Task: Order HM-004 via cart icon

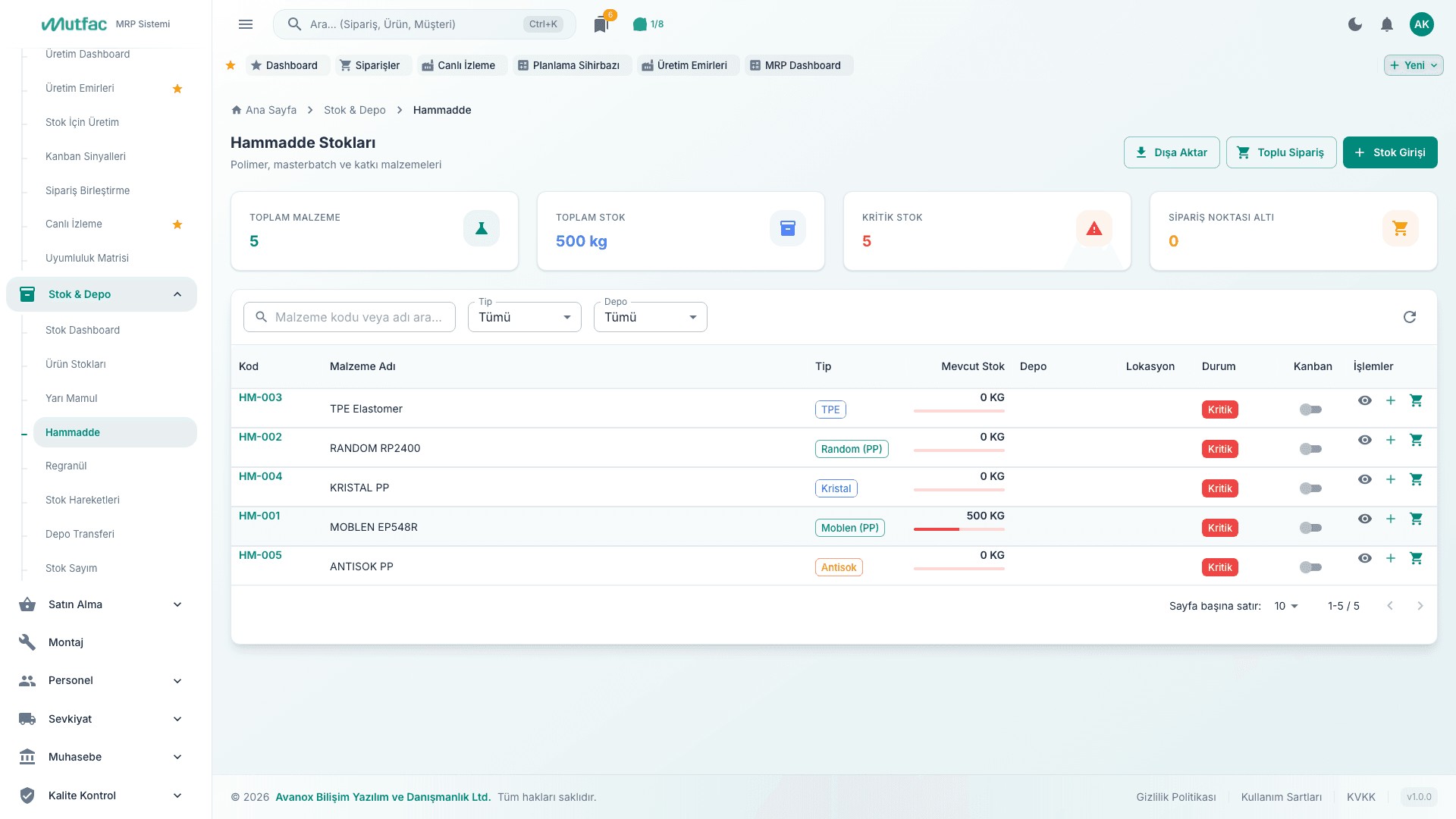Action: [x=1416, y=479]
